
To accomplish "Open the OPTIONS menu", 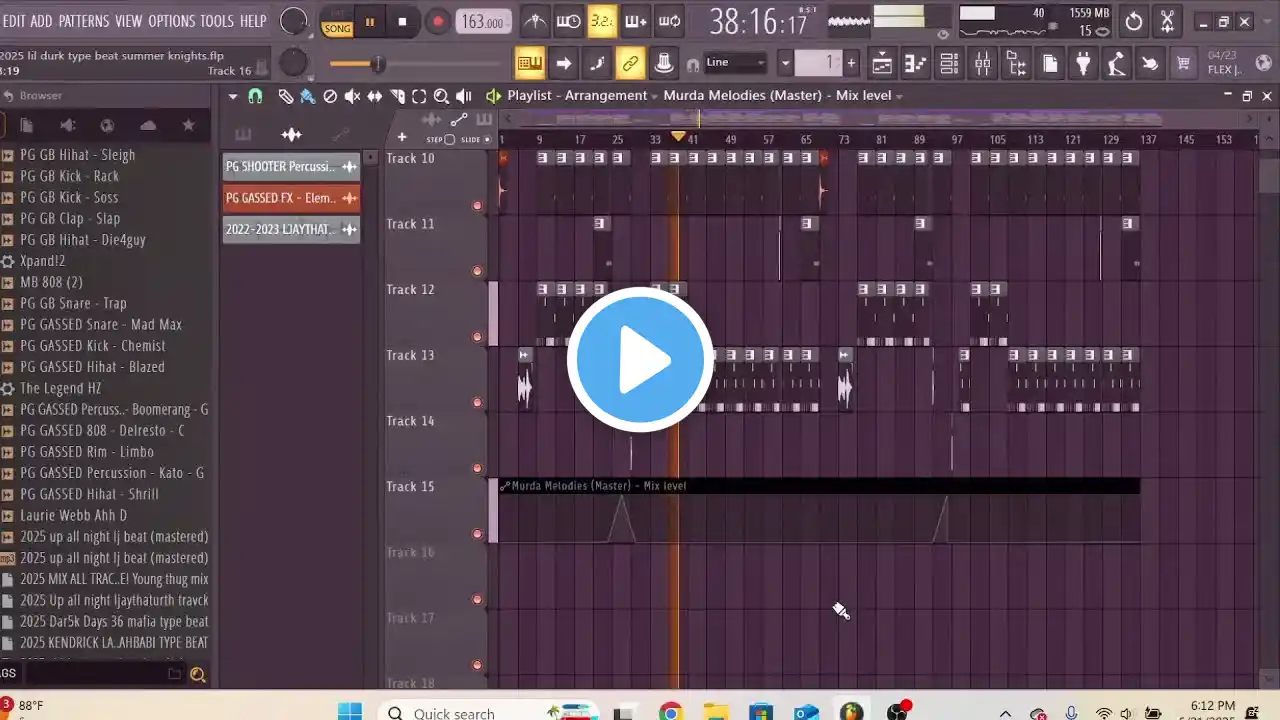I will [x=172, y=21].
